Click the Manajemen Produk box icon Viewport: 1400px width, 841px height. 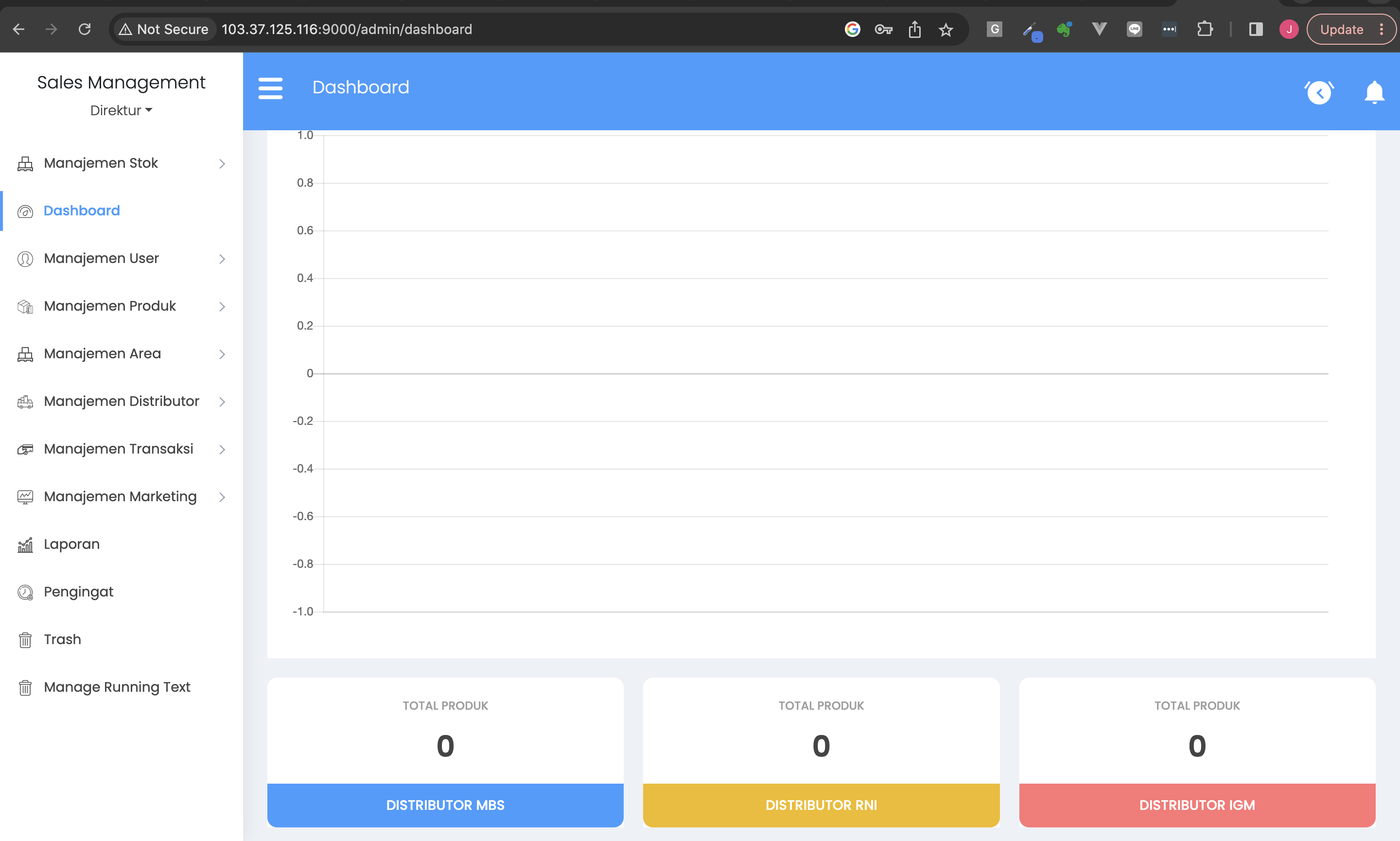25,307
